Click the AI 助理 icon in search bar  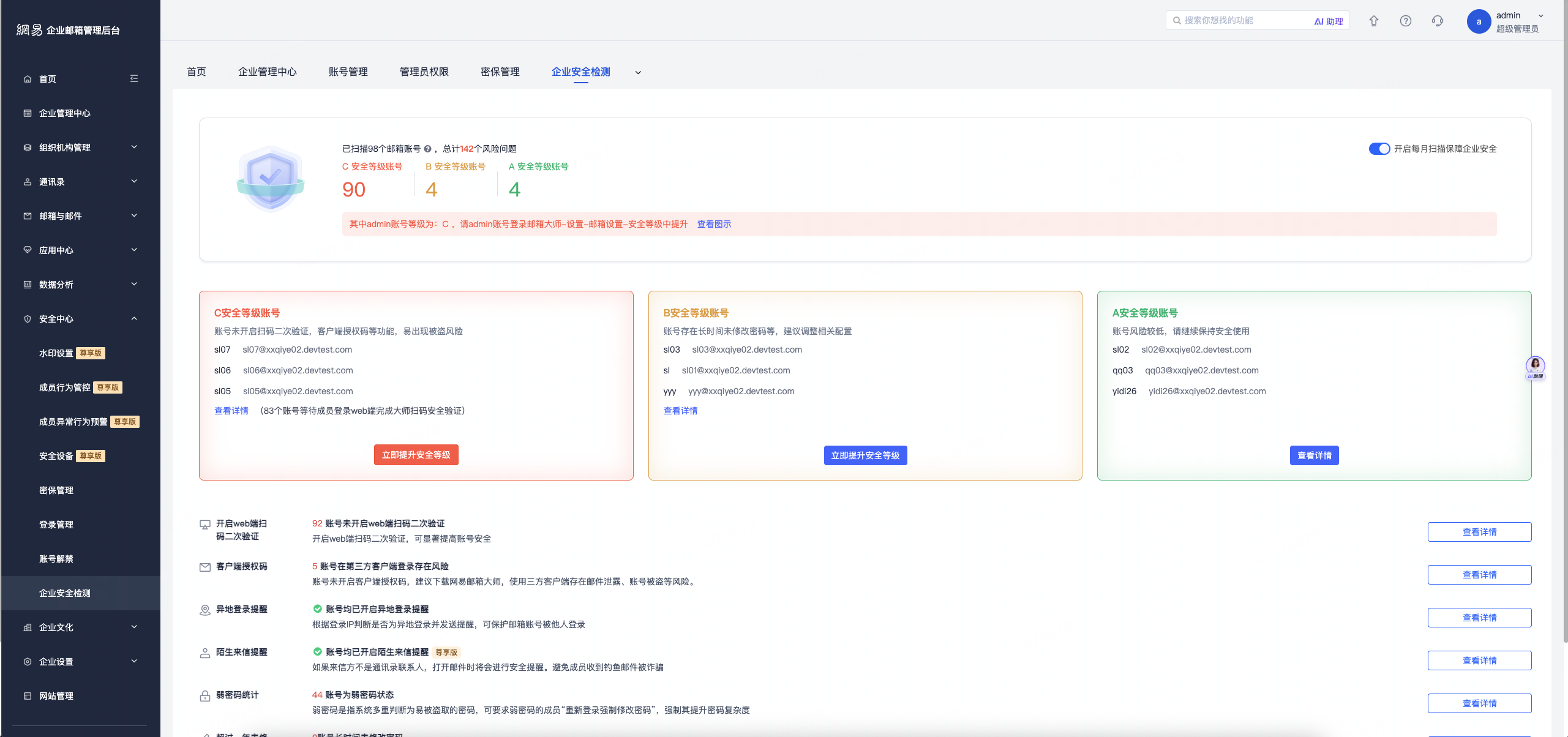(1328, 21)
